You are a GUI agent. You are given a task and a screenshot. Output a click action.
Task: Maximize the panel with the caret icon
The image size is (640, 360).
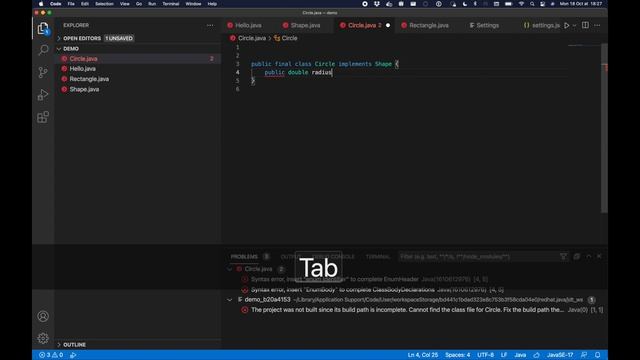[589, 256]
